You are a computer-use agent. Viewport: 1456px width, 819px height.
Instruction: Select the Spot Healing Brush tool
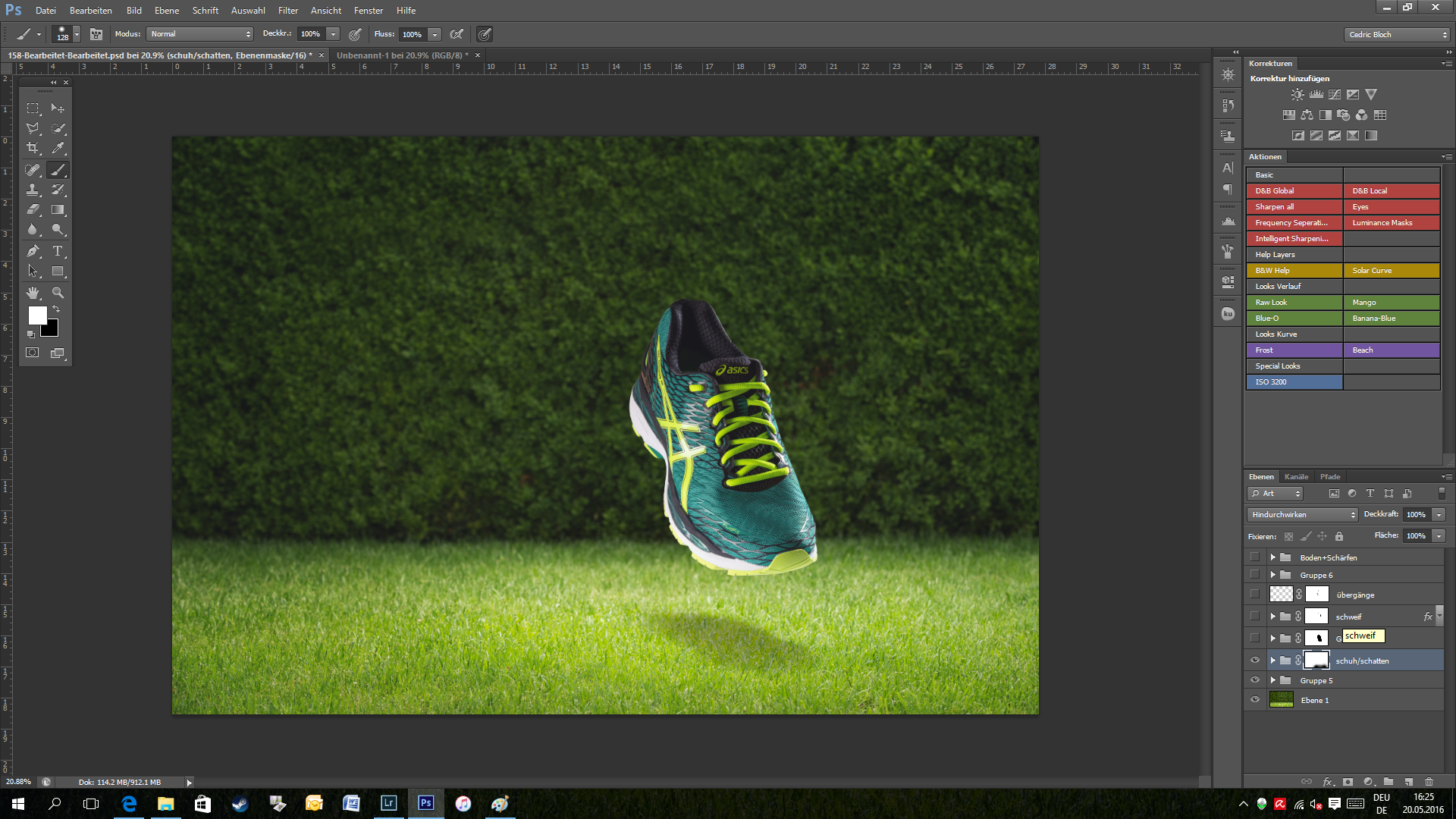(x=33, y=170)
